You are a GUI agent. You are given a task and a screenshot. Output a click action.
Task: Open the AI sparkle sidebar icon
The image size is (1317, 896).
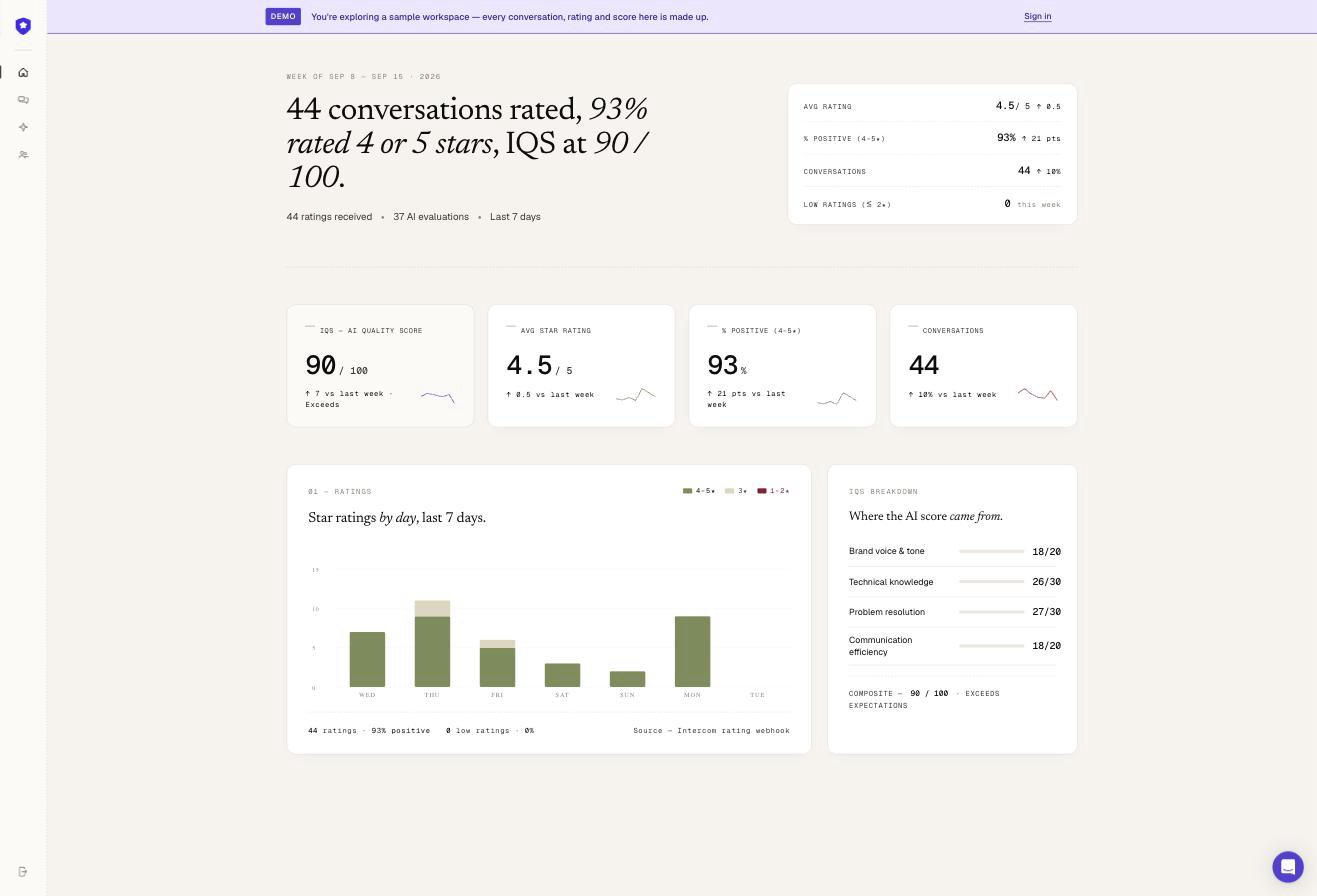point(23,127)
